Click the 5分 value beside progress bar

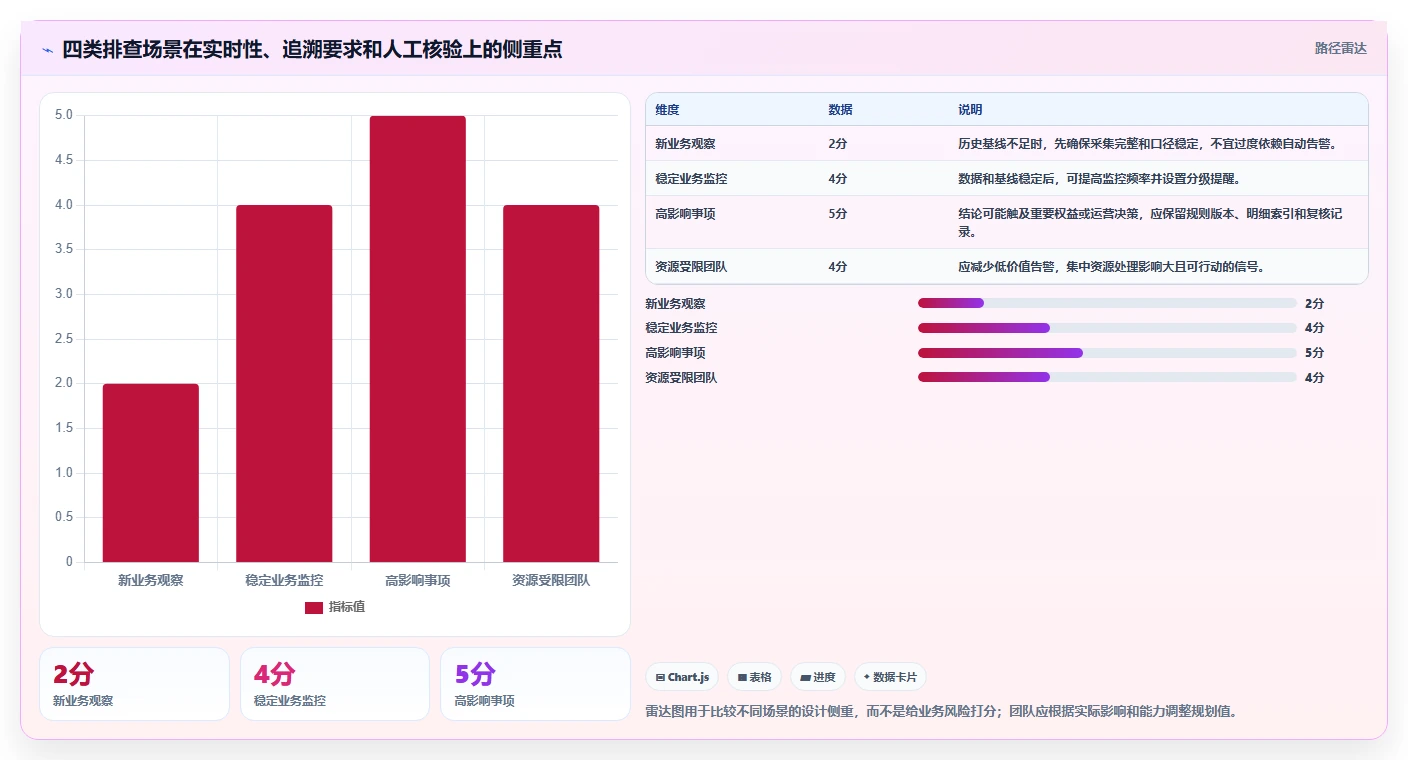[1314, 353]
